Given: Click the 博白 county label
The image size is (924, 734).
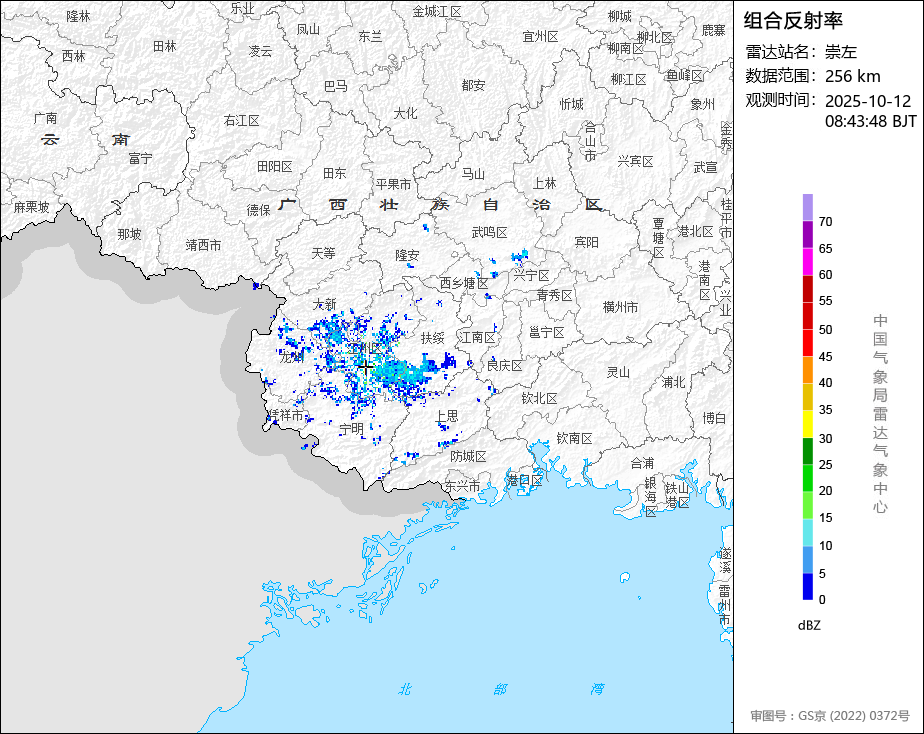Looking at the screenshot, I should point(714,418).
